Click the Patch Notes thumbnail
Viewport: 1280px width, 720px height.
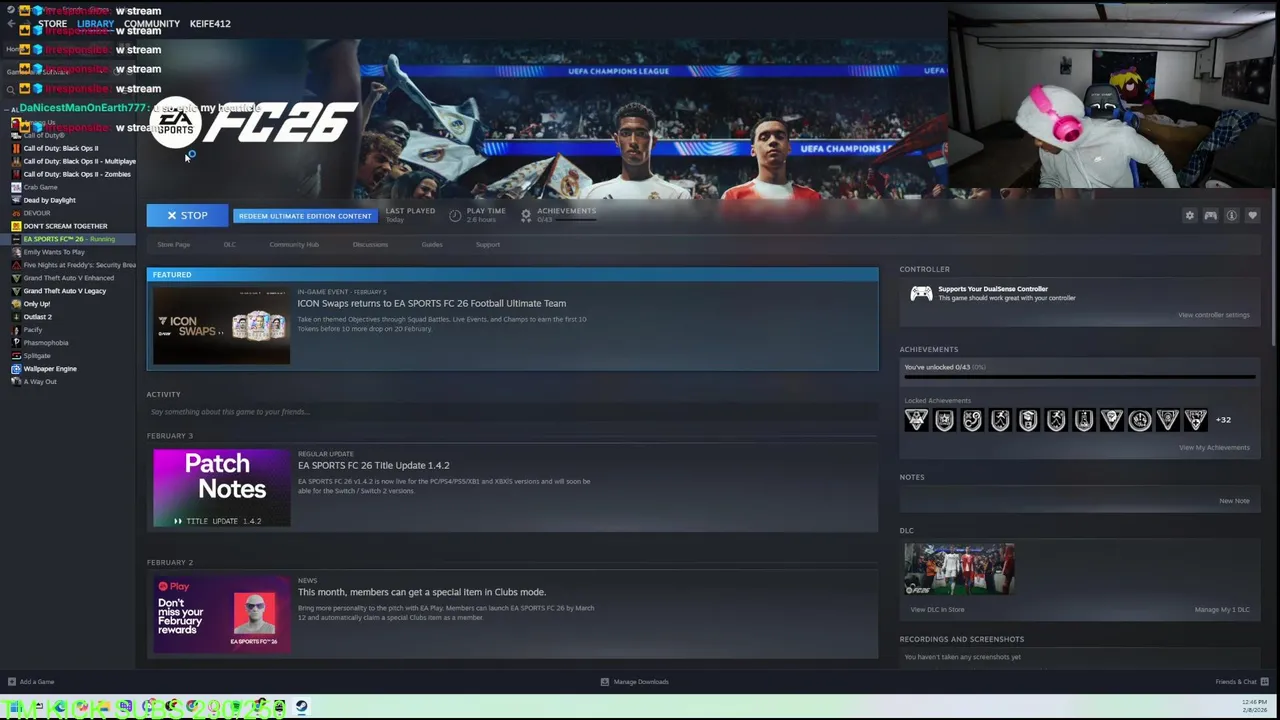221,488
